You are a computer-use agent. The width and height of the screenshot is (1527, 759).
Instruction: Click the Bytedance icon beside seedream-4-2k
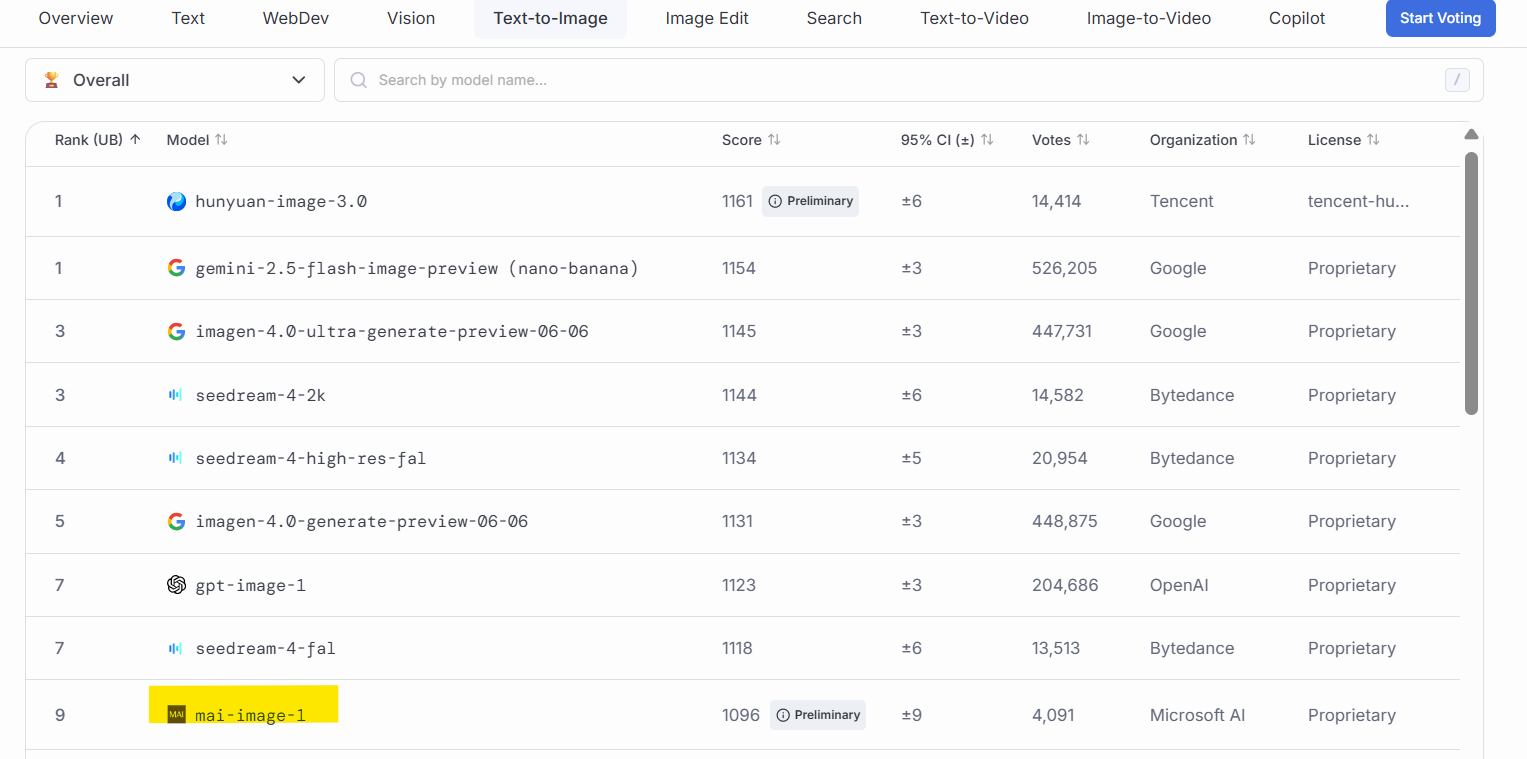[176, 395]
